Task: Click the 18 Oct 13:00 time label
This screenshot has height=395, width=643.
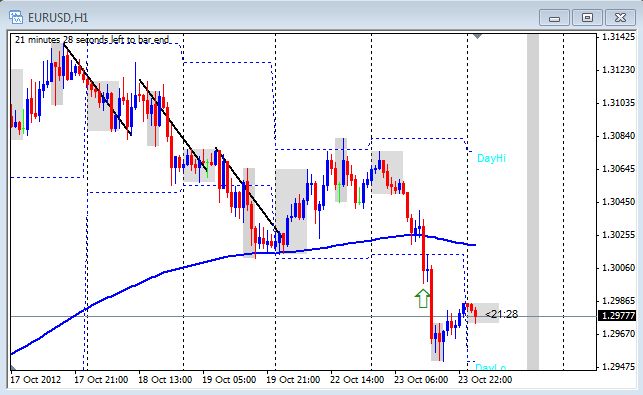Action: (x=165, y=379)
